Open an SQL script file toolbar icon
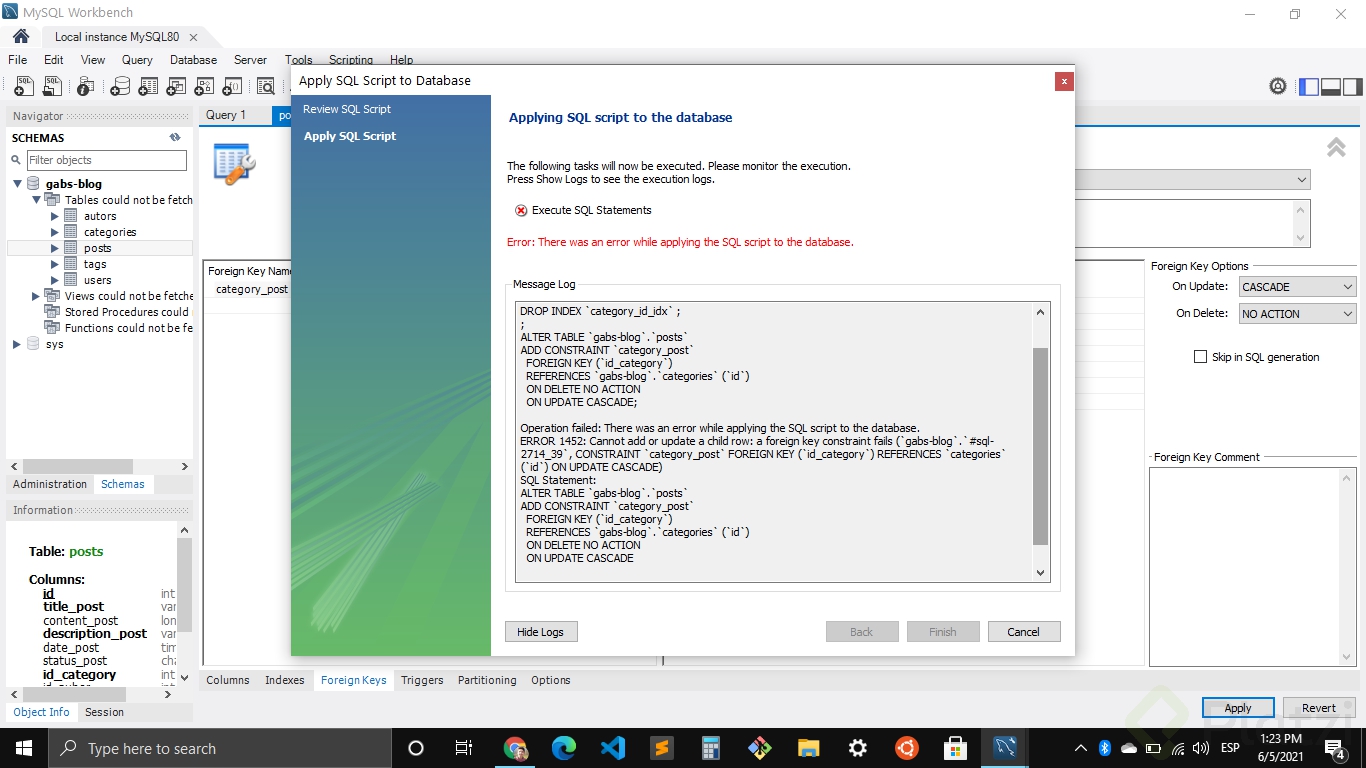 coord(52,87)
